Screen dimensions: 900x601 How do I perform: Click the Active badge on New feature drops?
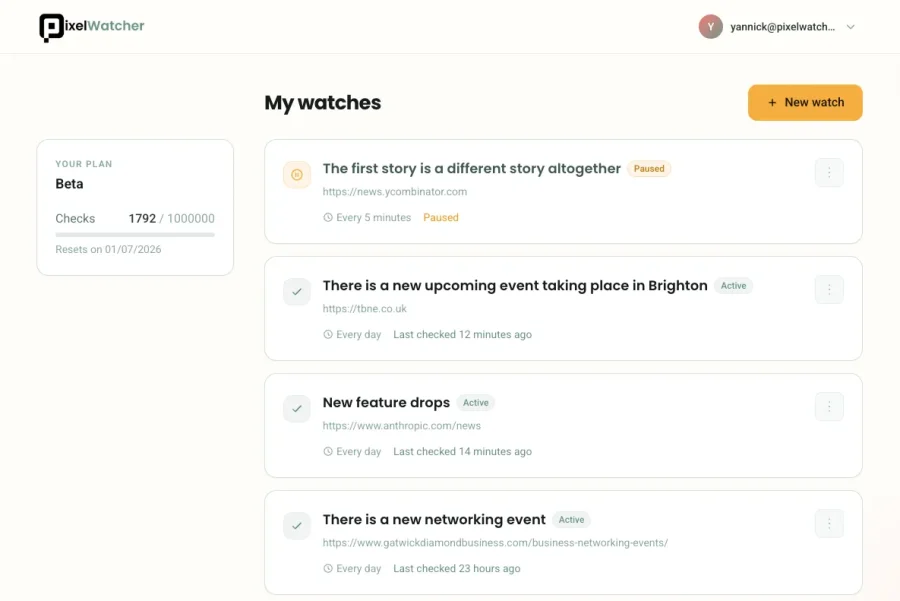476,403
